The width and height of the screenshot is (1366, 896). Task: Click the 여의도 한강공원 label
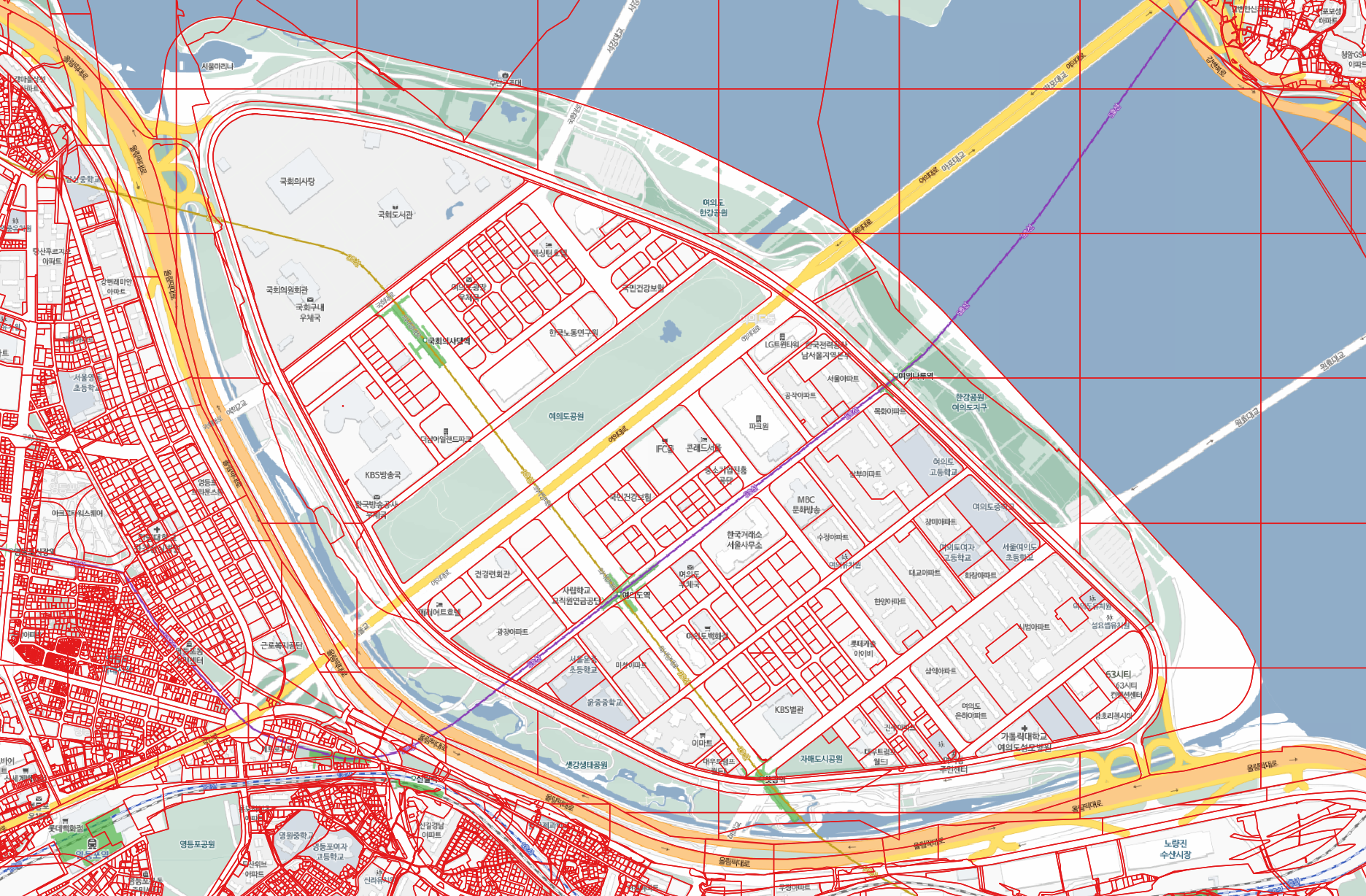714,207
